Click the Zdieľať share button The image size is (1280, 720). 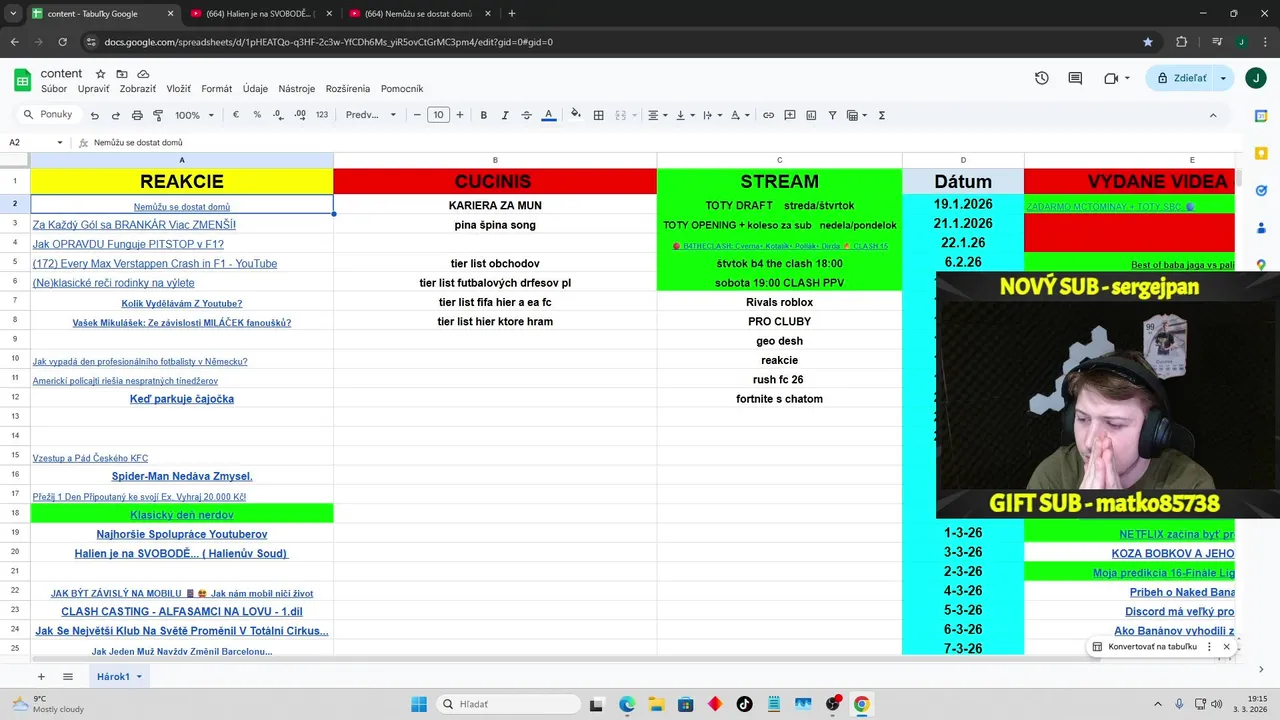coord(1181,78)
